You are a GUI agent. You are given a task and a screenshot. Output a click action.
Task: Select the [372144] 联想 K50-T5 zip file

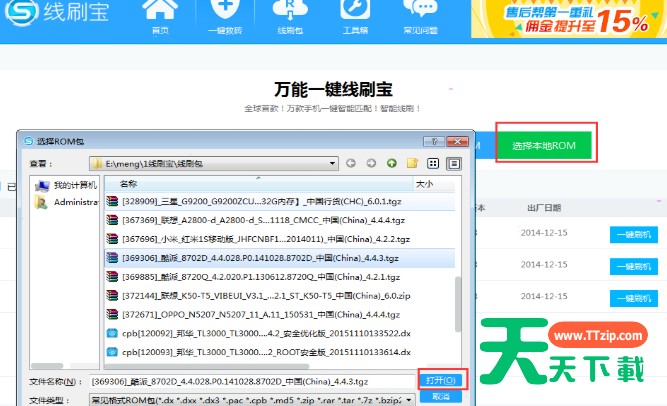tap(280, 295)
